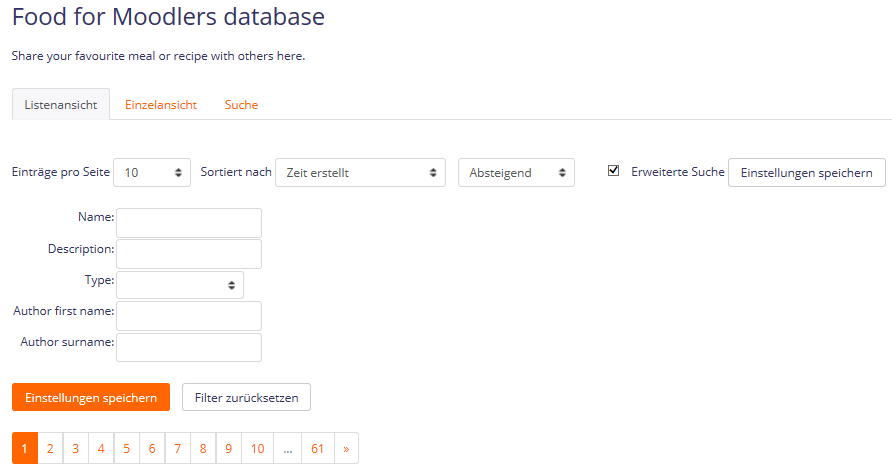Image resolution: width=892 pixels, height=473 pixels.
Task: Select the Author surname field
Action: coord(189,347)
